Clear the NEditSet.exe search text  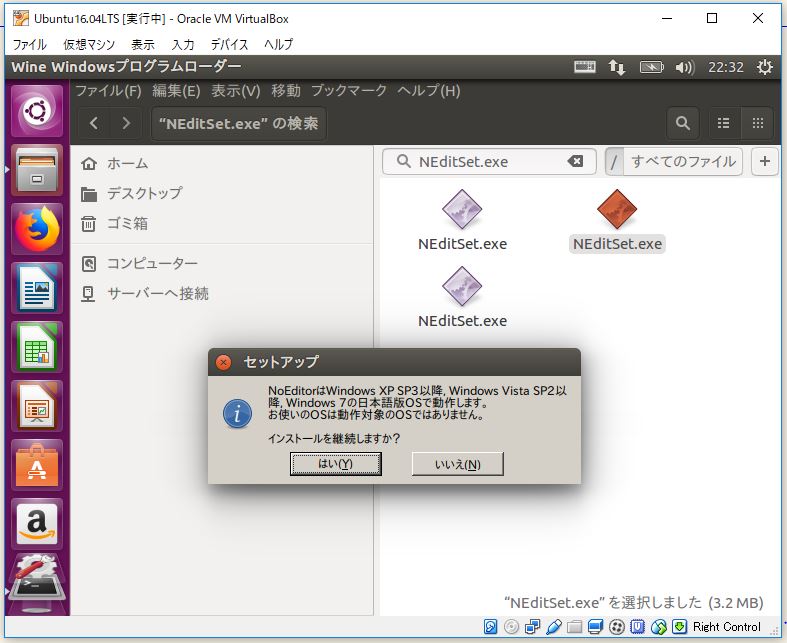(x=575, y=162)
